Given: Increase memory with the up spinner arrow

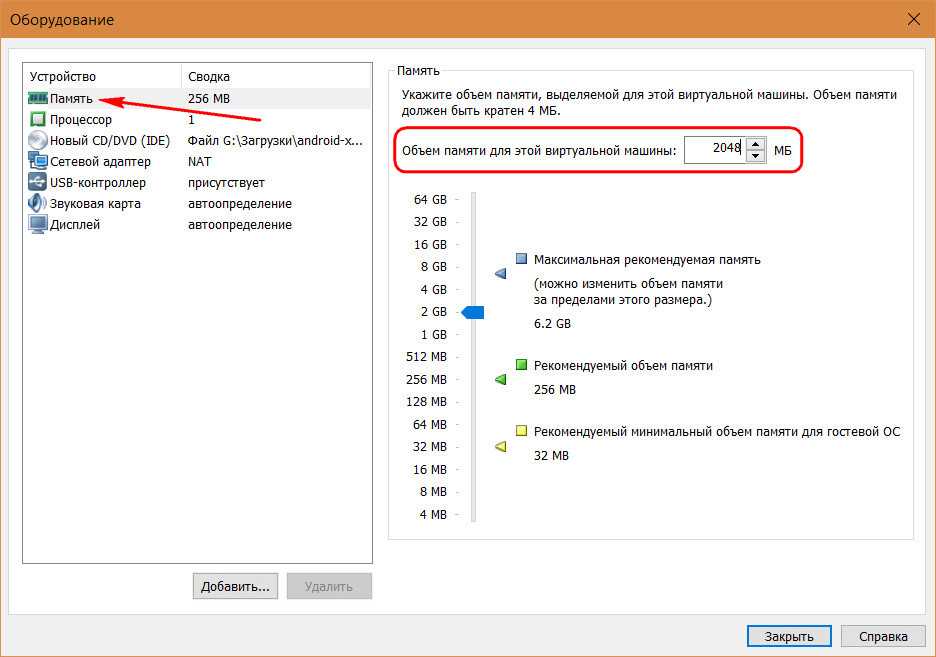Looking at the screenshot, I should (x=756, y=144).
